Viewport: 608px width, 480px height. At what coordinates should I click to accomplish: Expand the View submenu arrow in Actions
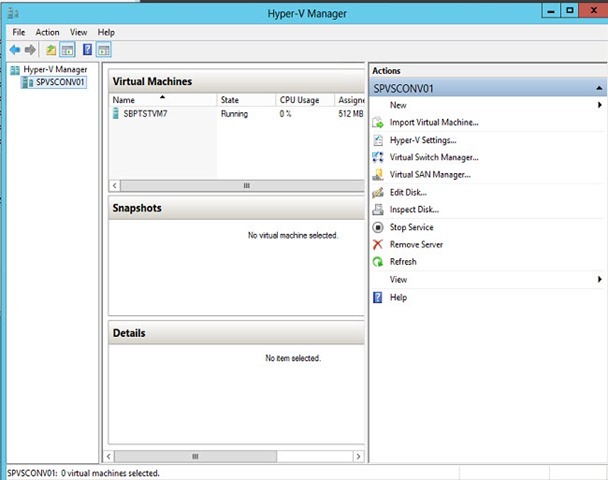click(599, 279)
